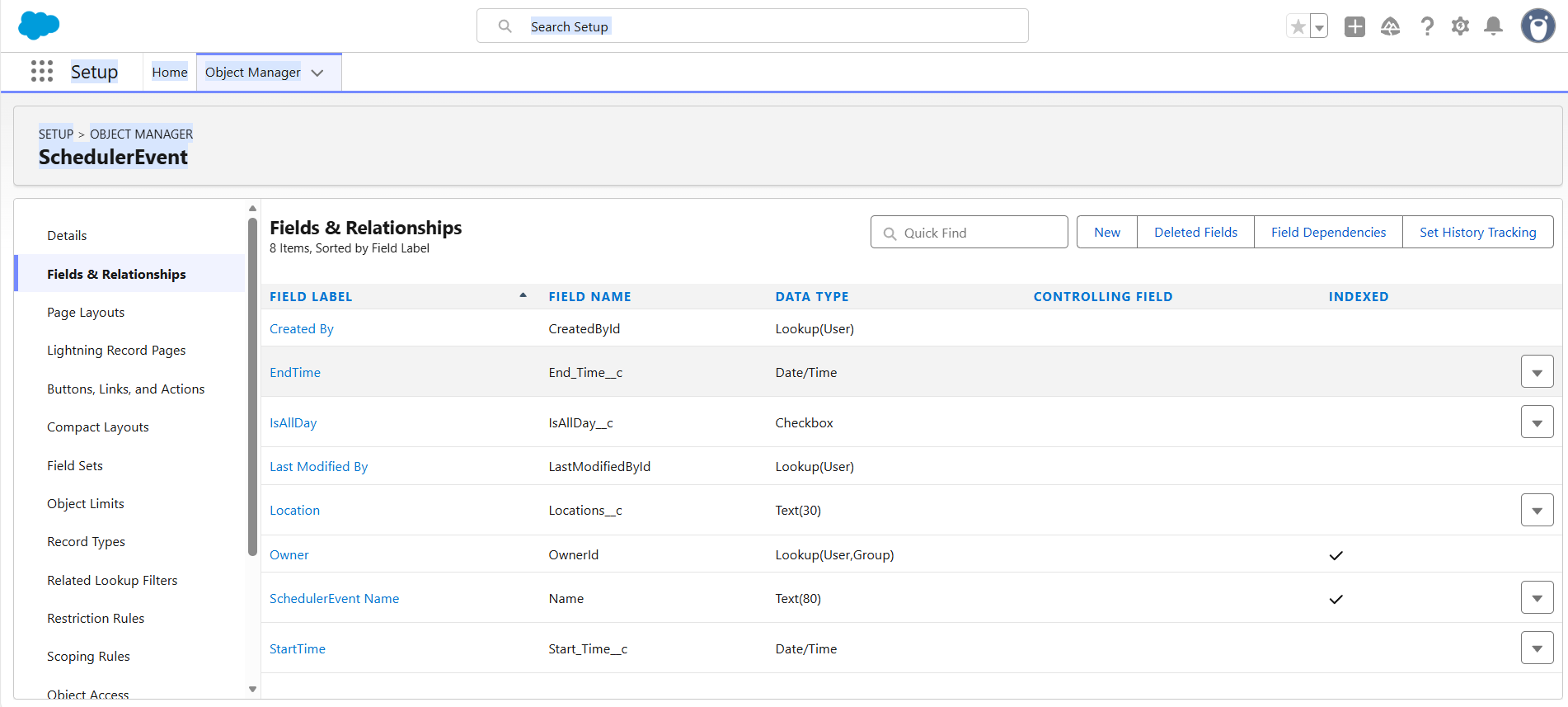Select Fields & Relationships sidebar item

click(130, 274)
